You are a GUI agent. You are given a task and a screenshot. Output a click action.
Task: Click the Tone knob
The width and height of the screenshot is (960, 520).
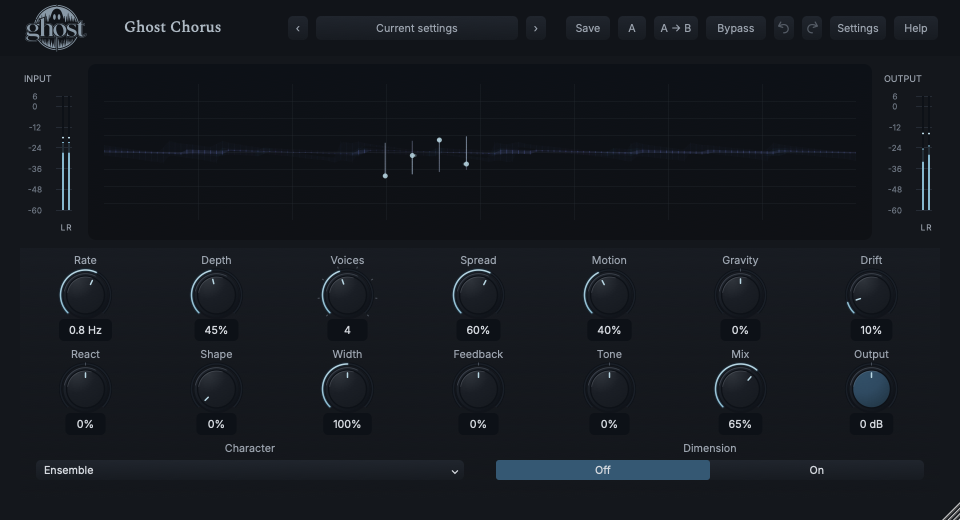[609, 389]
